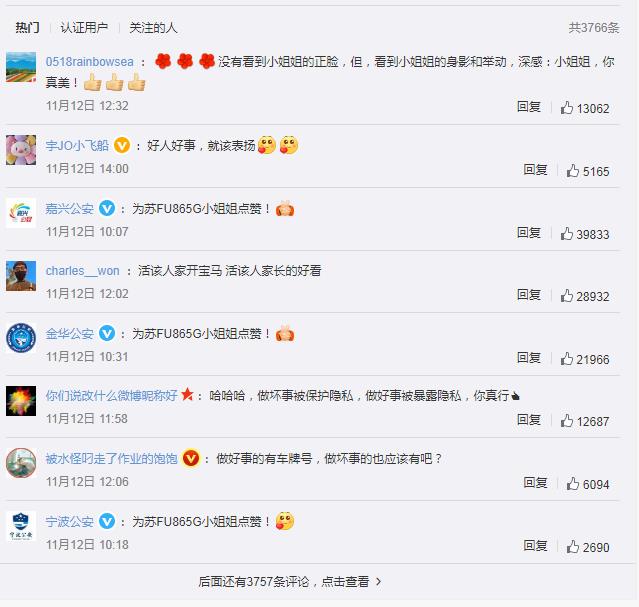Like 宁波公安's comment with 2690 likes

[x=573, y=547]
